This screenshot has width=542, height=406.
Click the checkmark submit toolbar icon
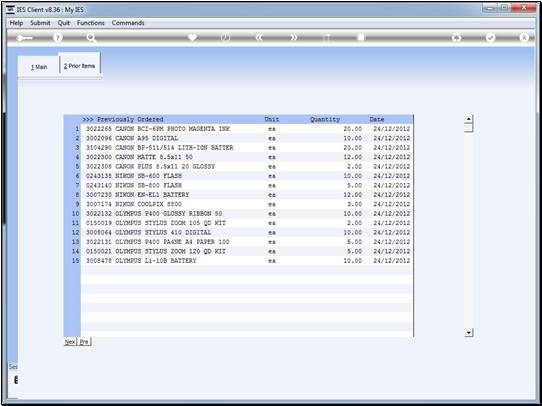coord(490,38)
